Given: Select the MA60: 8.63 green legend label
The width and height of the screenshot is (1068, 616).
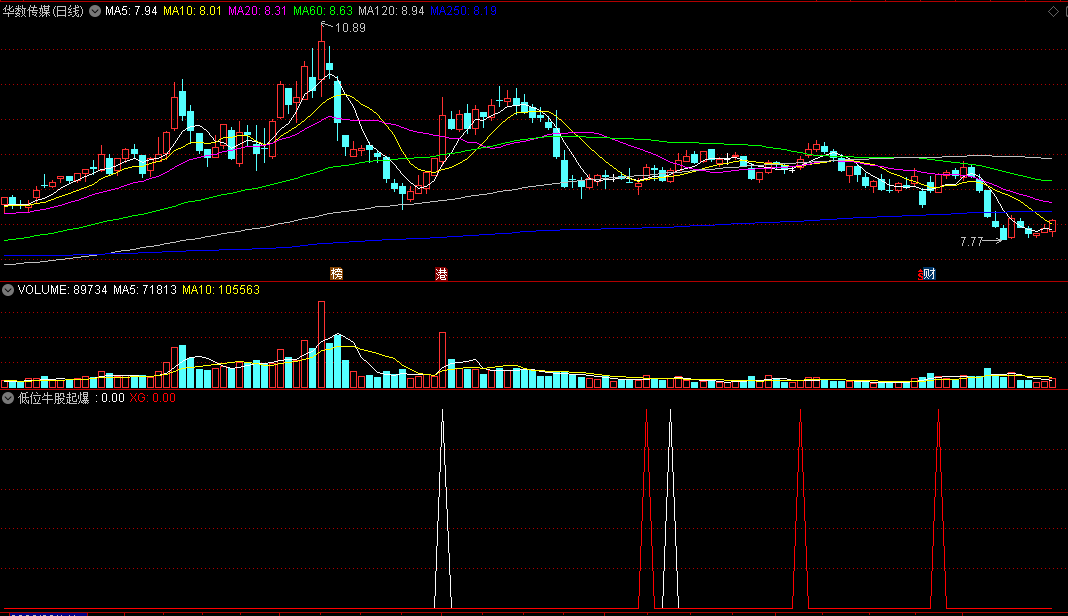Looking at the screenshot, I should click(x=322, y=11).
